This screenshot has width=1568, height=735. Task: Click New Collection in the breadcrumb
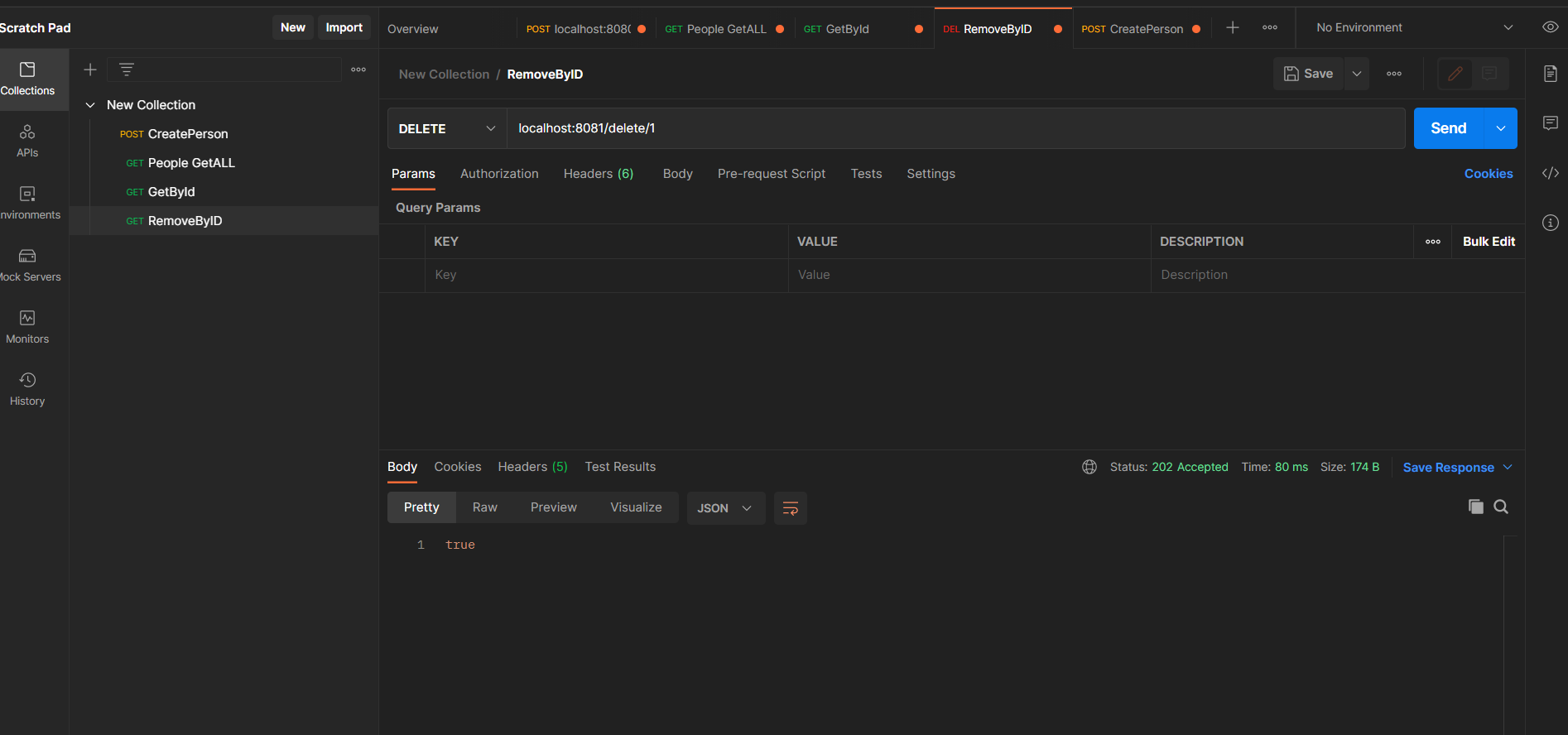tap(444, 74)
